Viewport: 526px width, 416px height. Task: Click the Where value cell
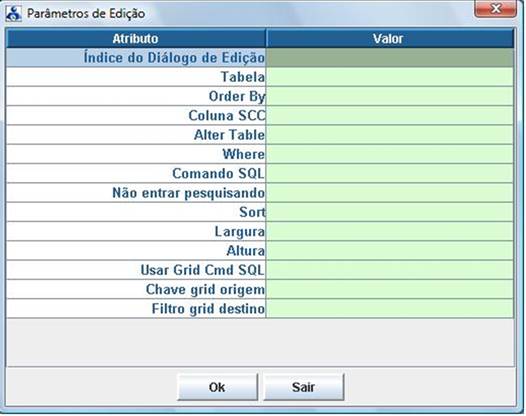[390, 154]
